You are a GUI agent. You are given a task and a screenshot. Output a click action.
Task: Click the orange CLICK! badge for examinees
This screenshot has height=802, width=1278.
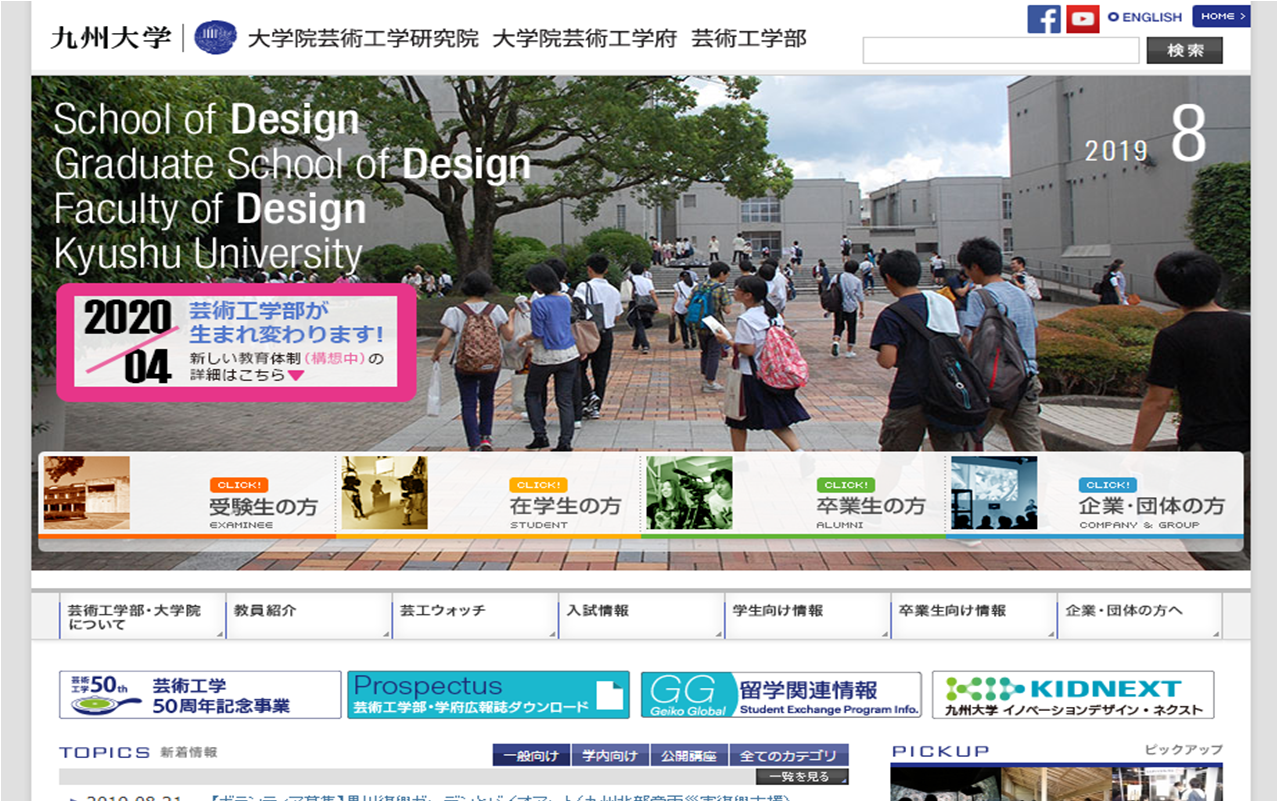(x=238, y=485)
